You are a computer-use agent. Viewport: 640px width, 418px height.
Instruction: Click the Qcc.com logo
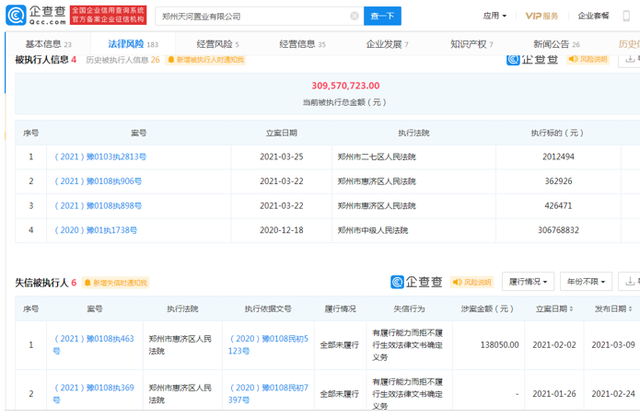tap(33, 15)
